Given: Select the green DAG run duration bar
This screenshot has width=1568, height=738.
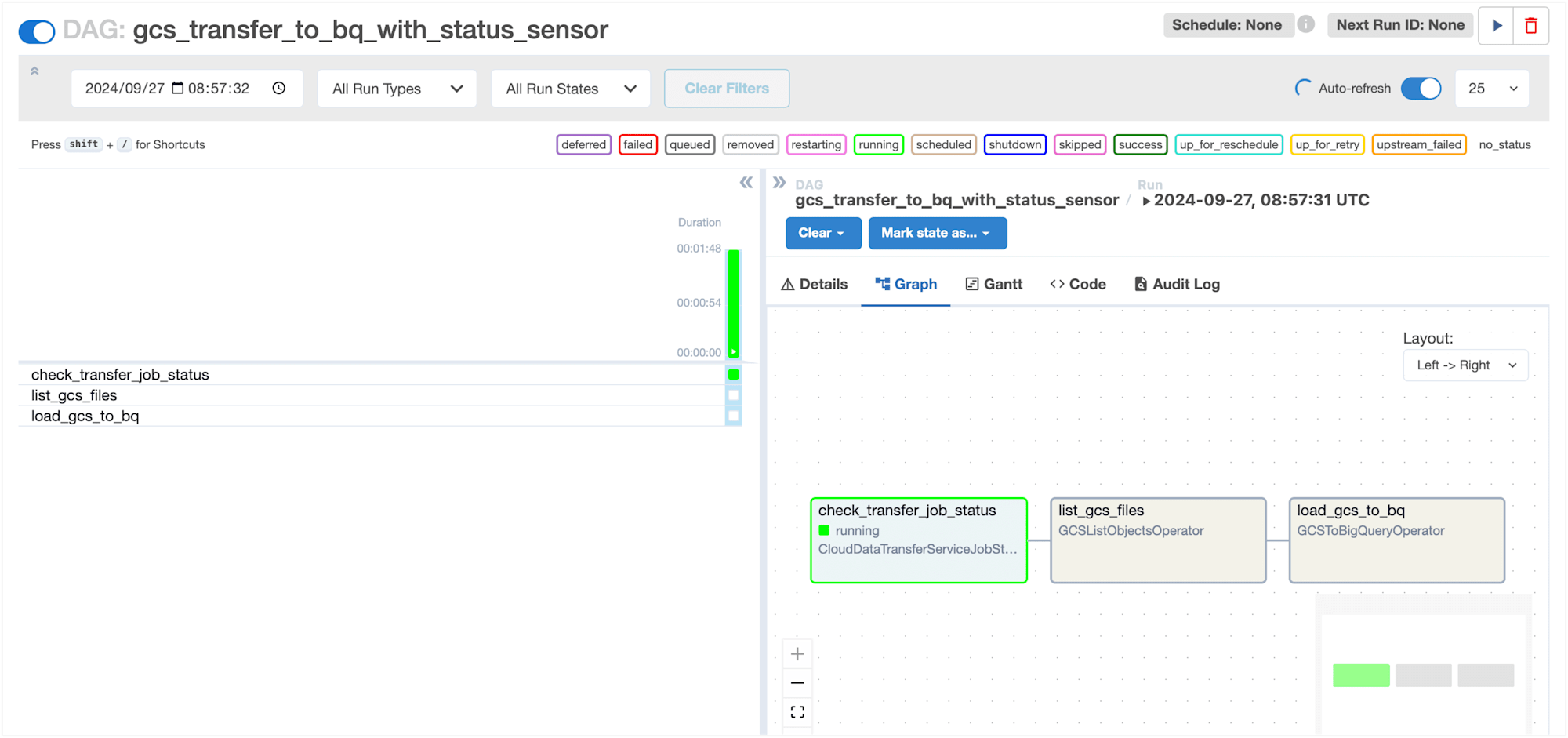Looking at the screenshot, I should [734, 303].
